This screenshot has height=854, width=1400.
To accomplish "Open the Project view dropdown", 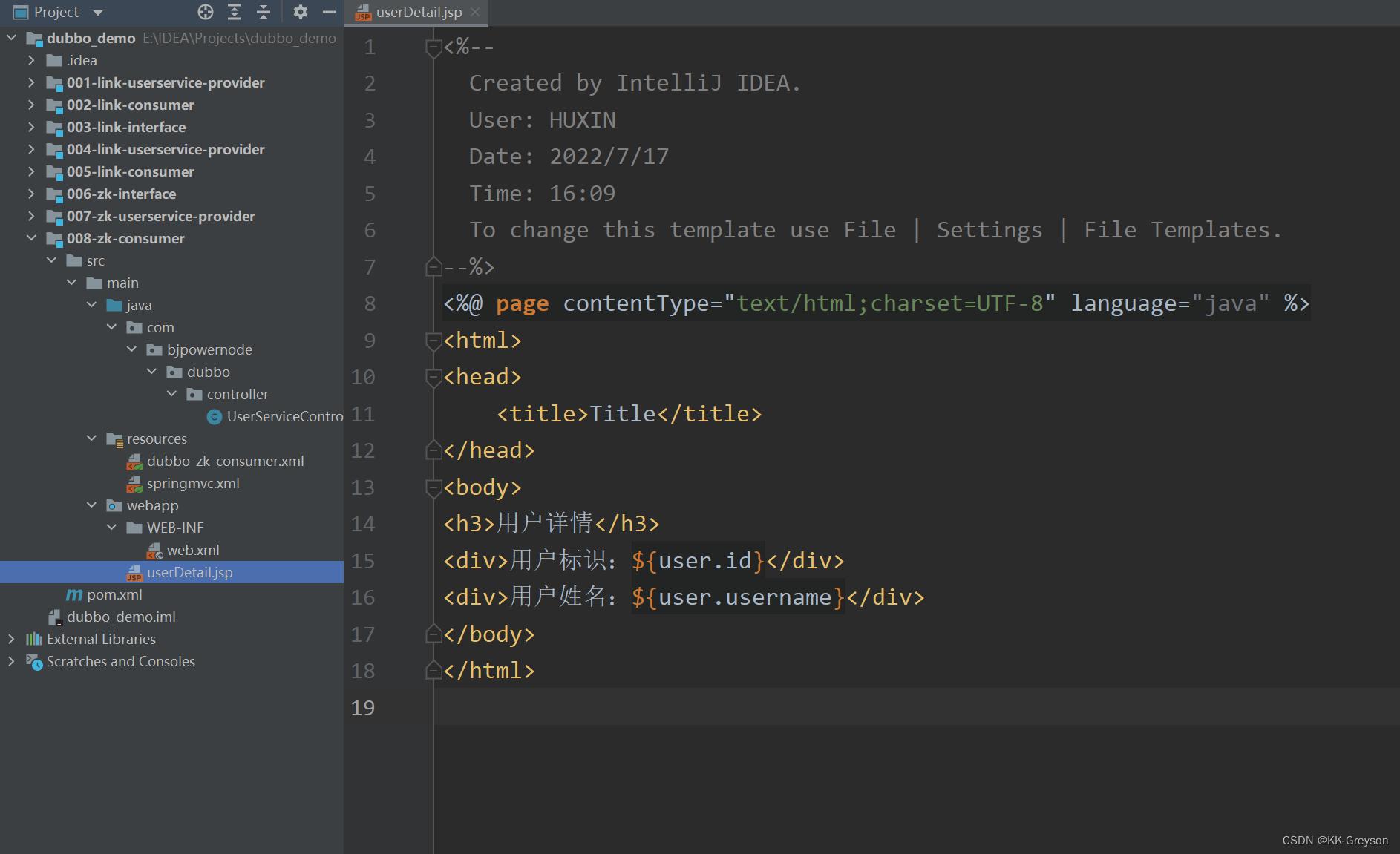I will 98,13.
